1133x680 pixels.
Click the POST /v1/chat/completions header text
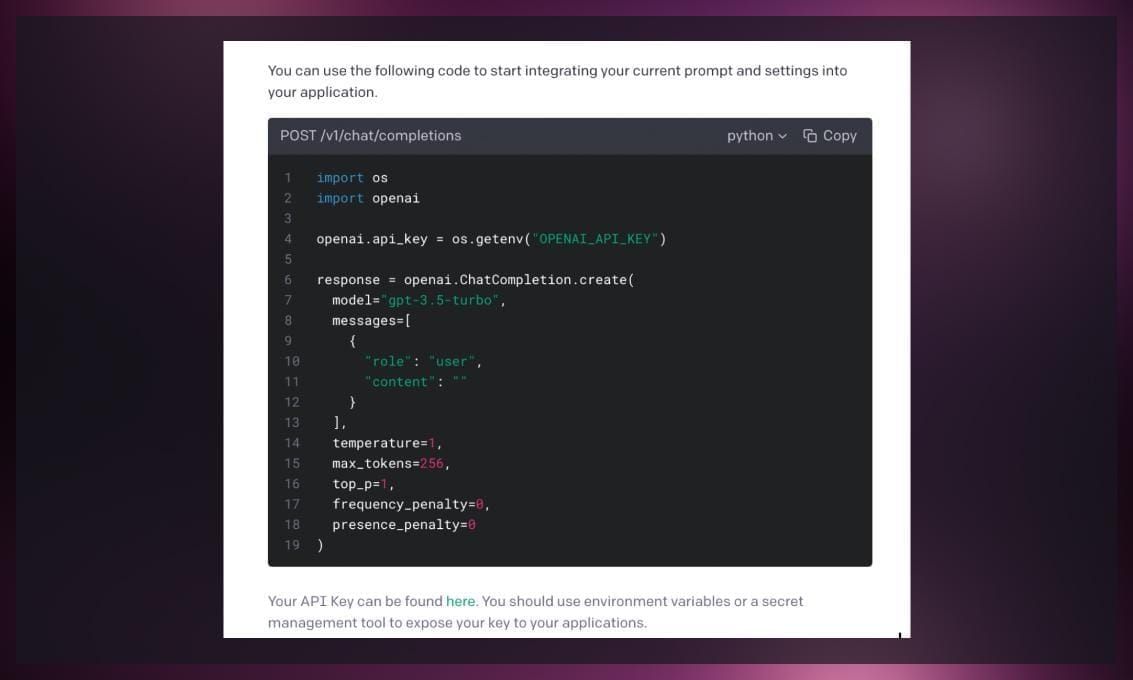point(371,136)
